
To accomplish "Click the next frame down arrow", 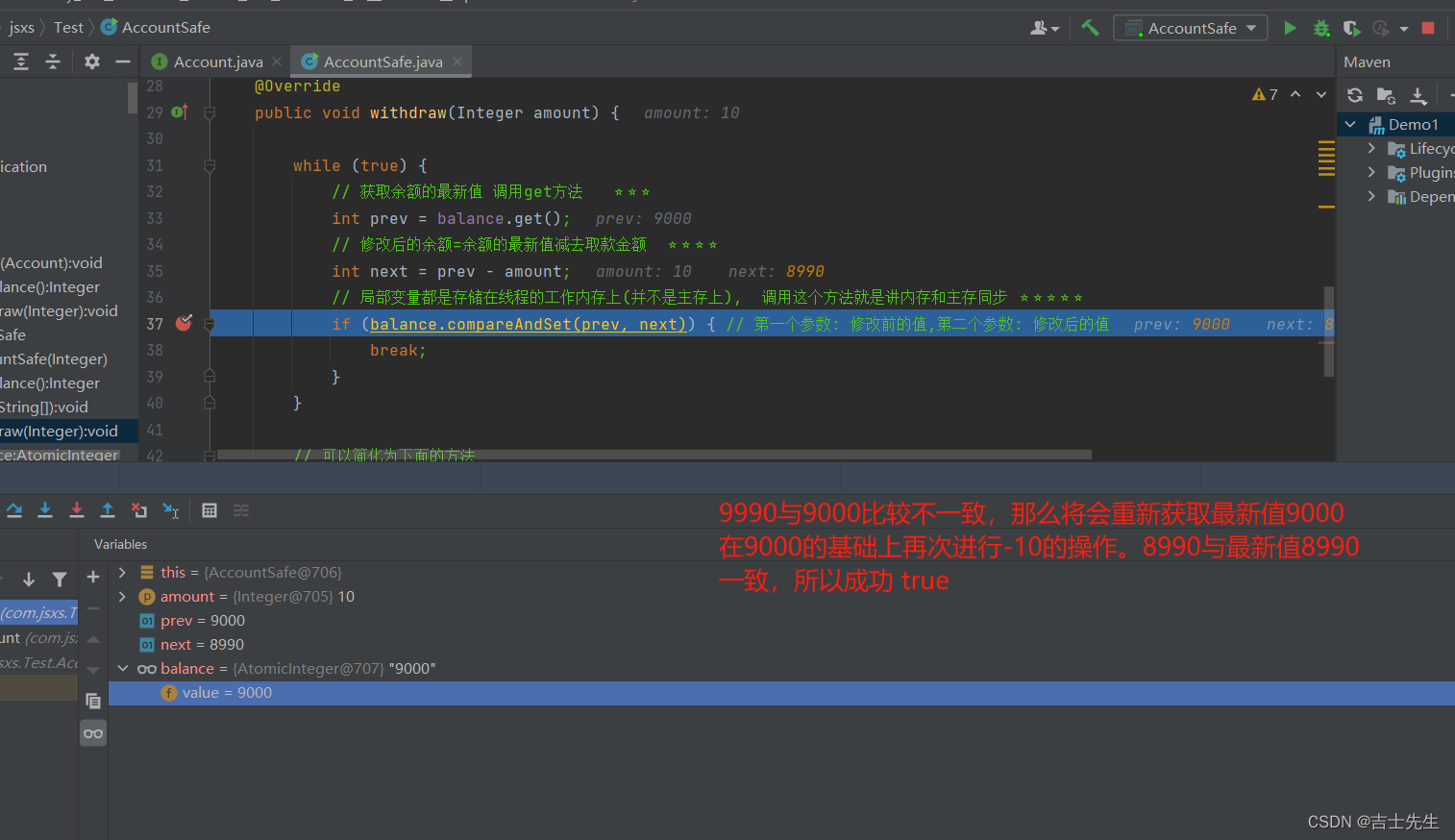I will pos(29,579).
